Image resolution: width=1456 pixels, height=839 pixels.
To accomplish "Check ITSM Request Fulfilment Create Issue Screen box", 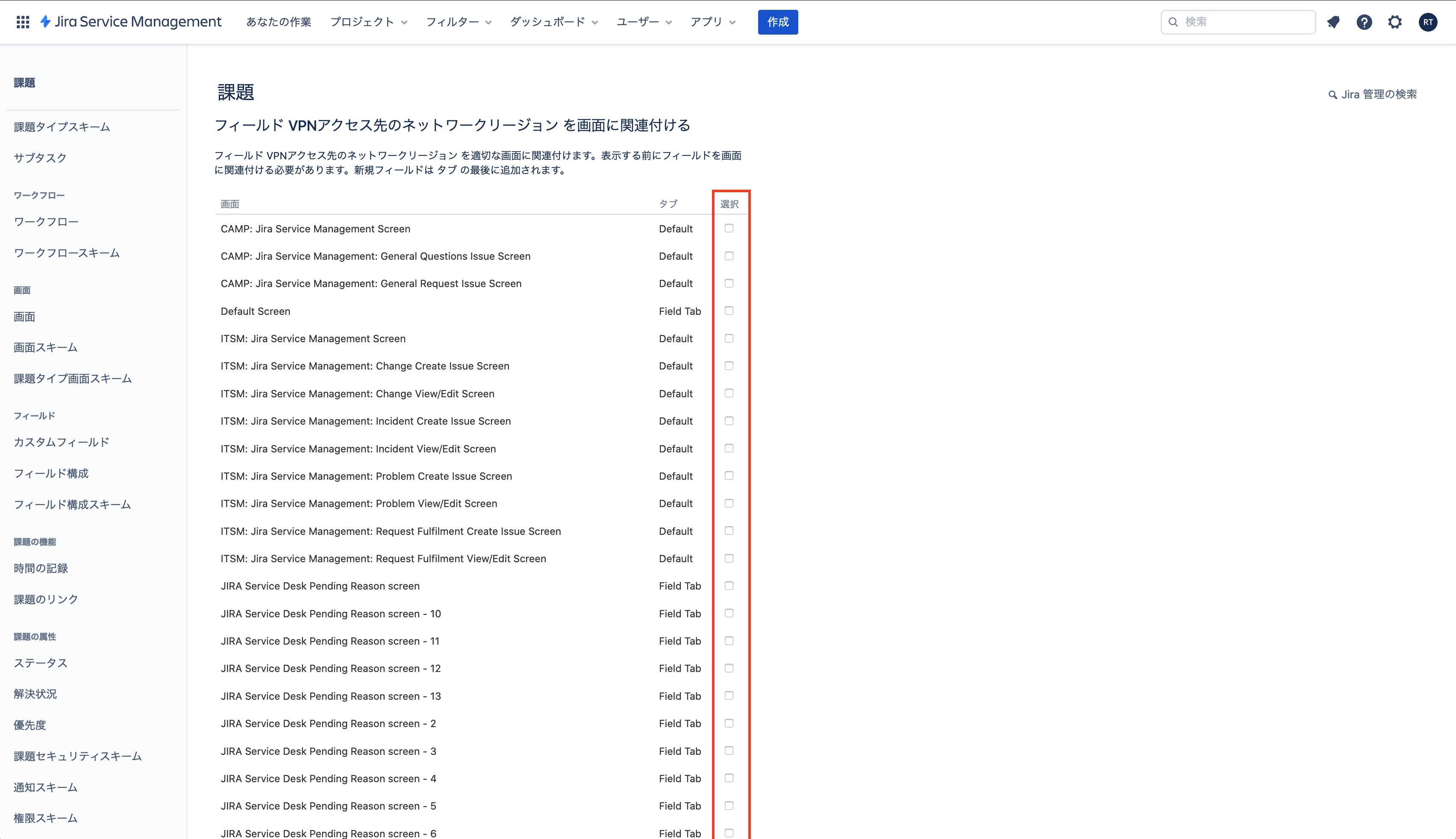I will (729, 530).
